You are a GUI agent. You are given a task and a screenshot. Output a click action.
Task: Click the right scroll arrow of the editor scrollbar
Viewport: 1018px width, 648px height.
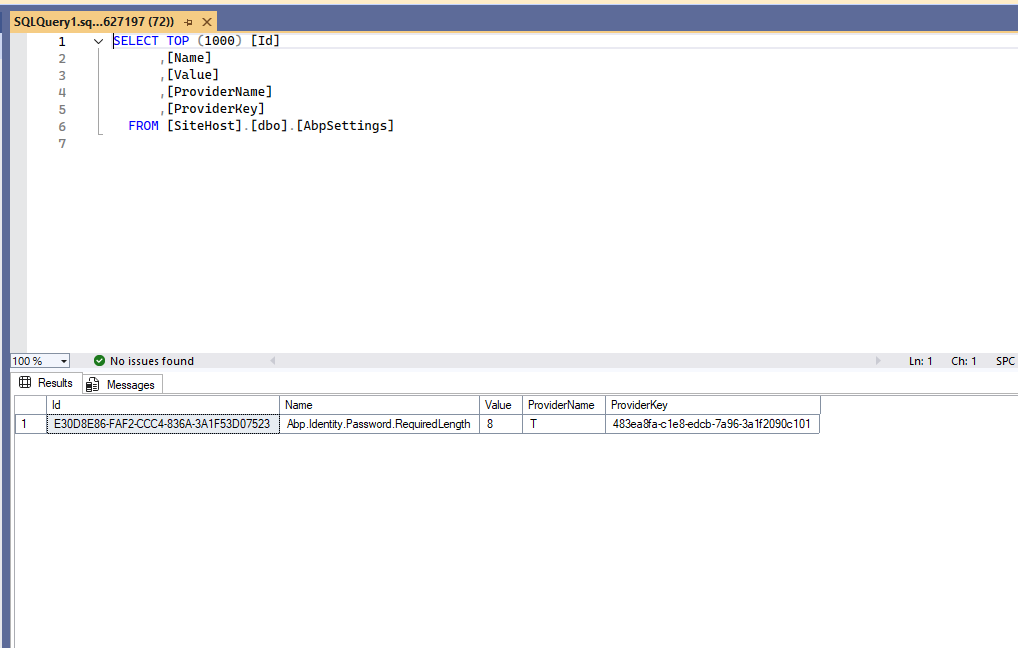pos(878,361)
